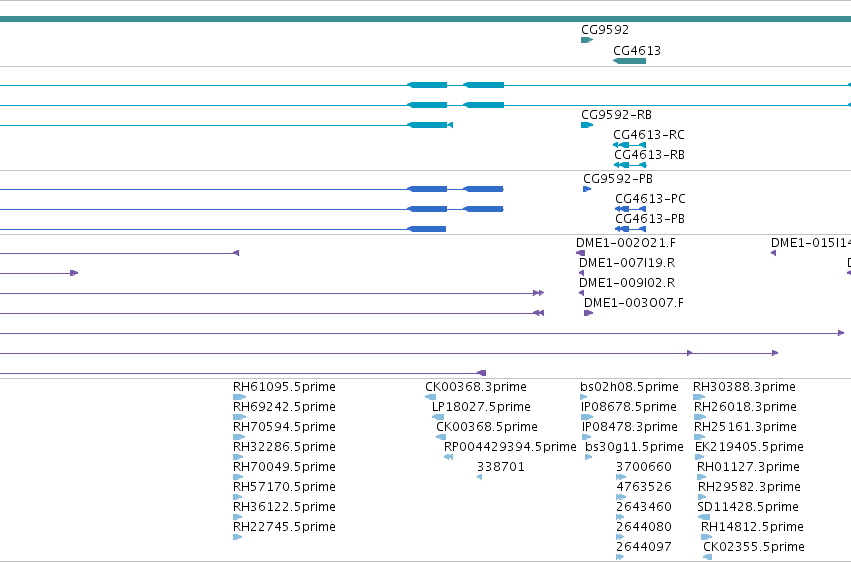Viewport: 851px width, 562px height.
Task: Select the RH61095.5prime EST
Action: (x=239, y=397)
